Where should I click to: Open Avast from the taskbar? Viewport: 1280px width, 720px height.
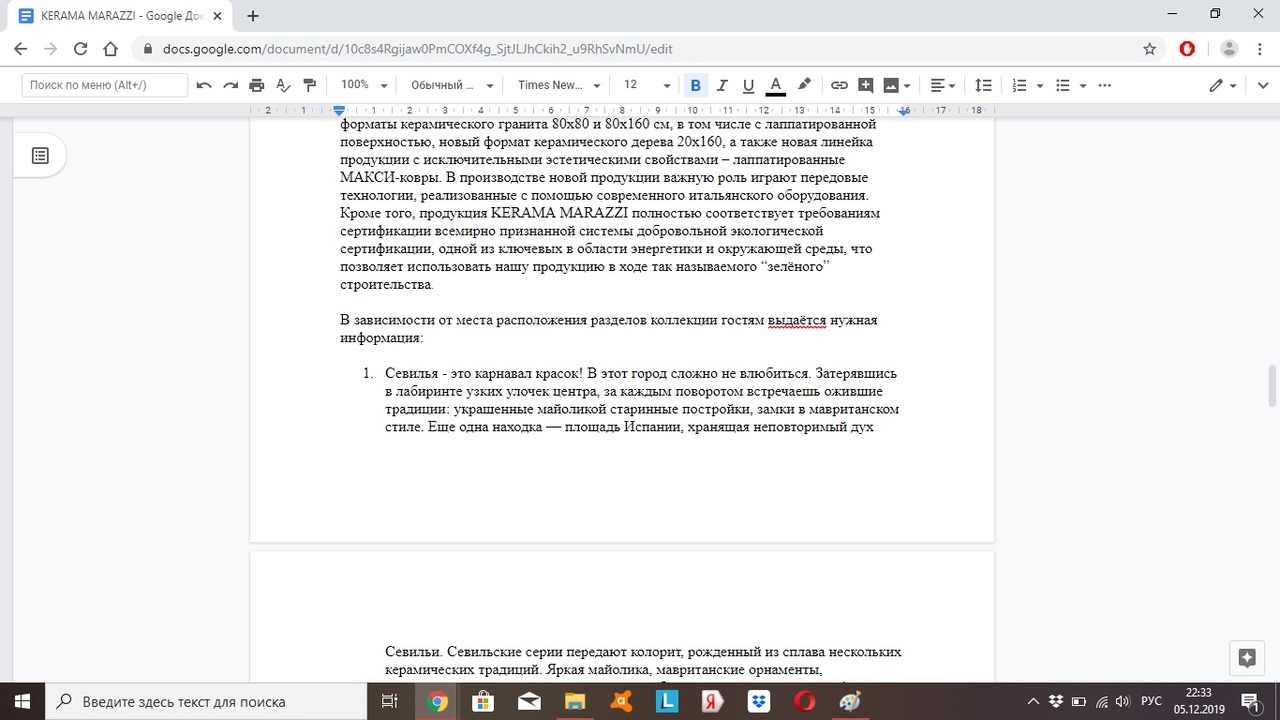click(x=622, y=701)
